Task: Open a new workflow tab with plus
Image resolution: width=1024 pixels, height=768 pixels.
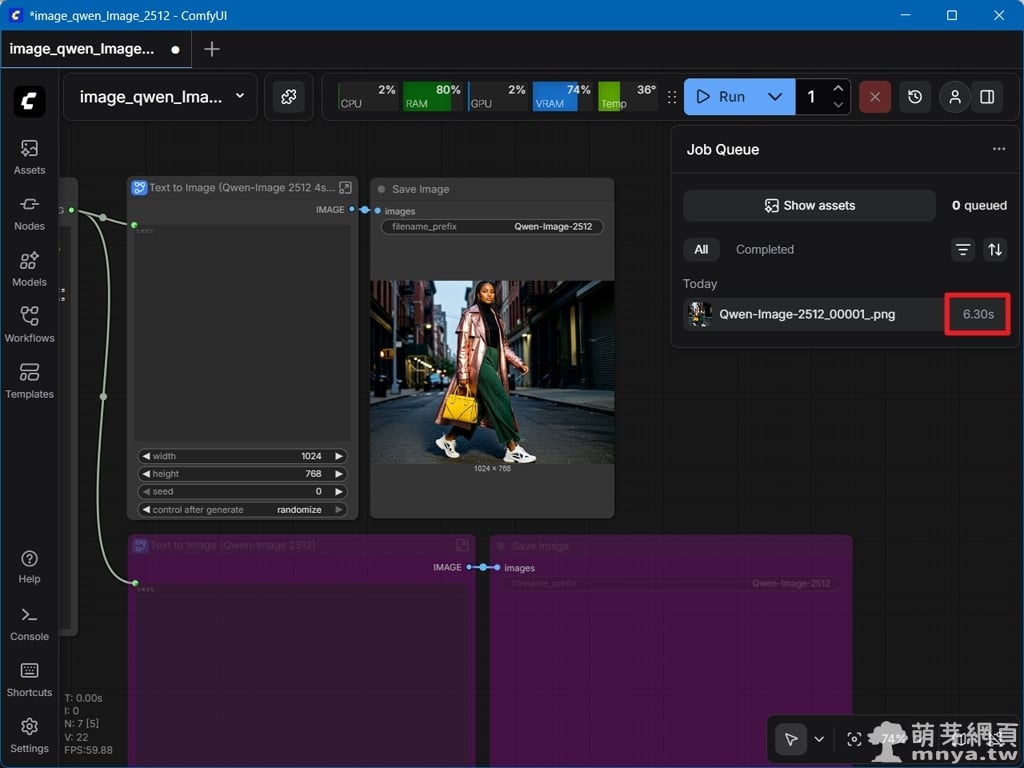Action: point(212,49)
